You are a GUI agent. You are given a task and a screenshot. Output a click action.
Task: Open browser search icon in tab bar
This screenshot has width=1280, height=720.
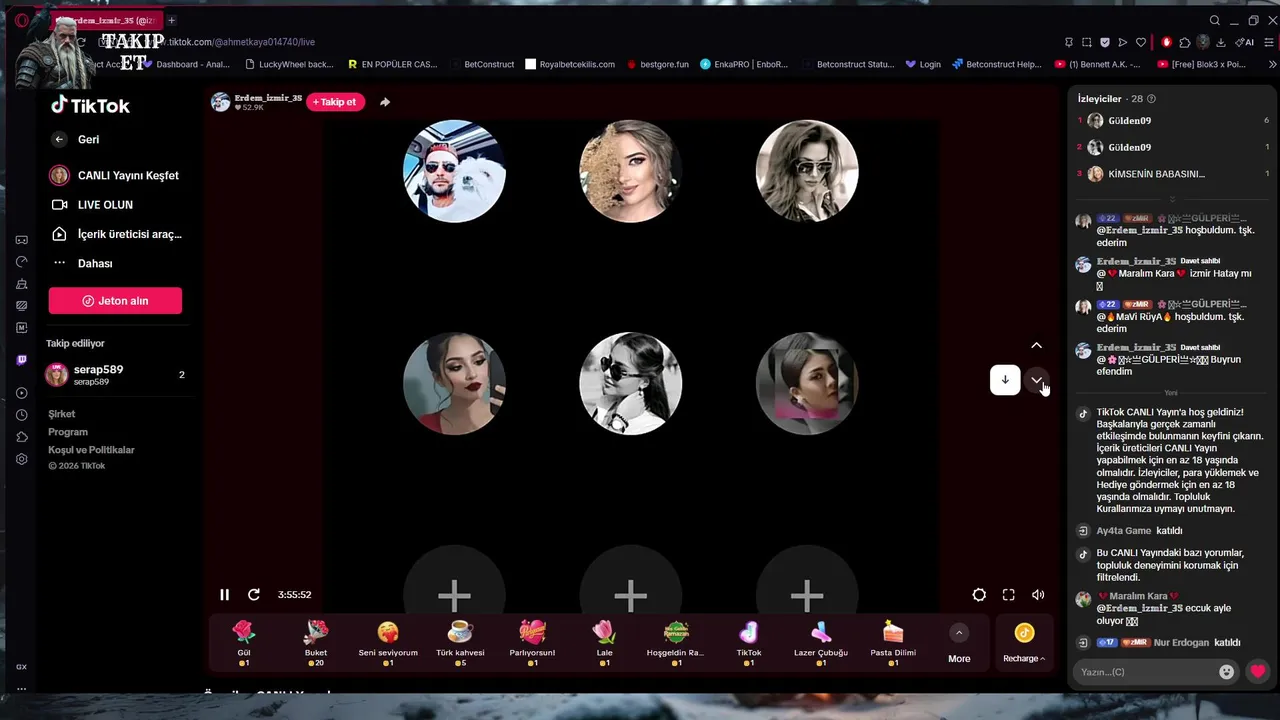(1215, 20)
